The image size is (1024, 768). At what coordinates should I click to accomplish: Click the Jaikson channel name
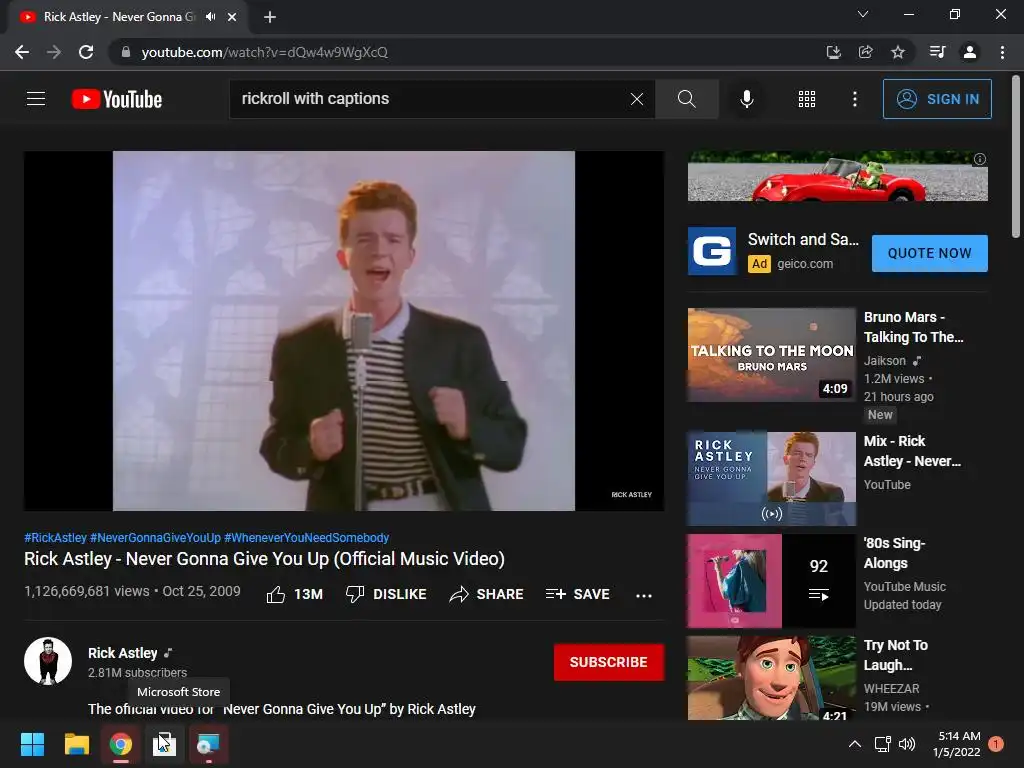pyautogui.click(x=884, y=360)
